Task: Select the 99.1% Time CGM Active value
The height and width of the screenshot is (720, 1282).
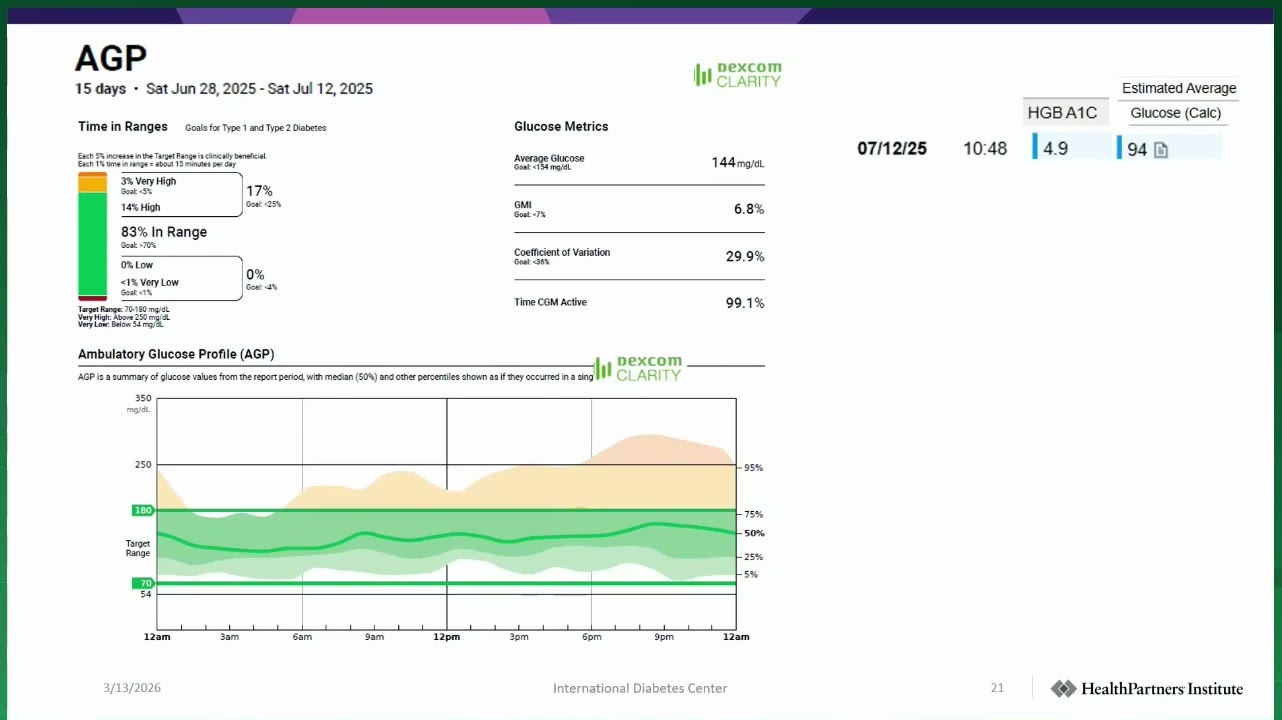Action: (745, 303)
